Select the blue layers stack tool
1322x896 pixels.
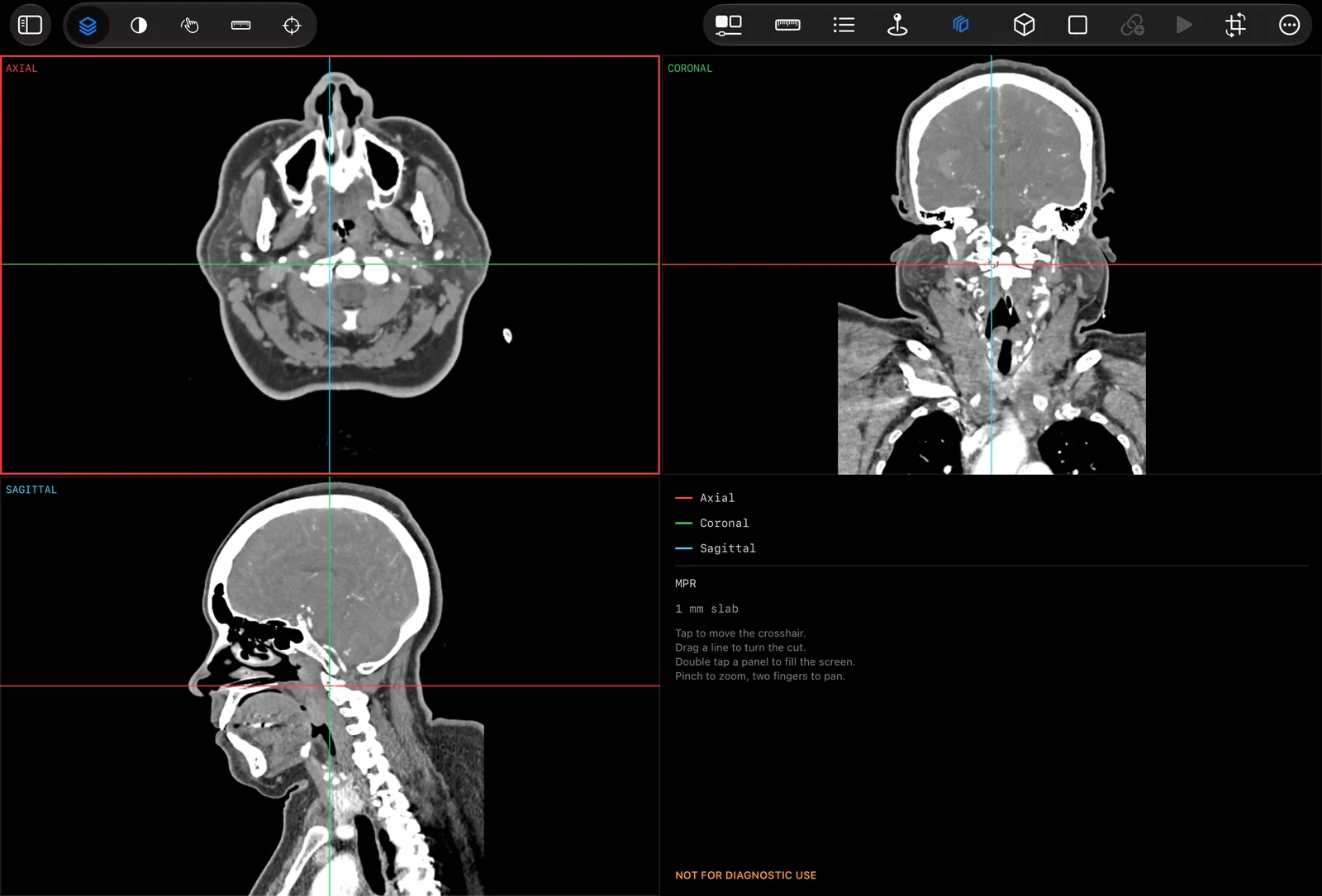pos(88,26)
